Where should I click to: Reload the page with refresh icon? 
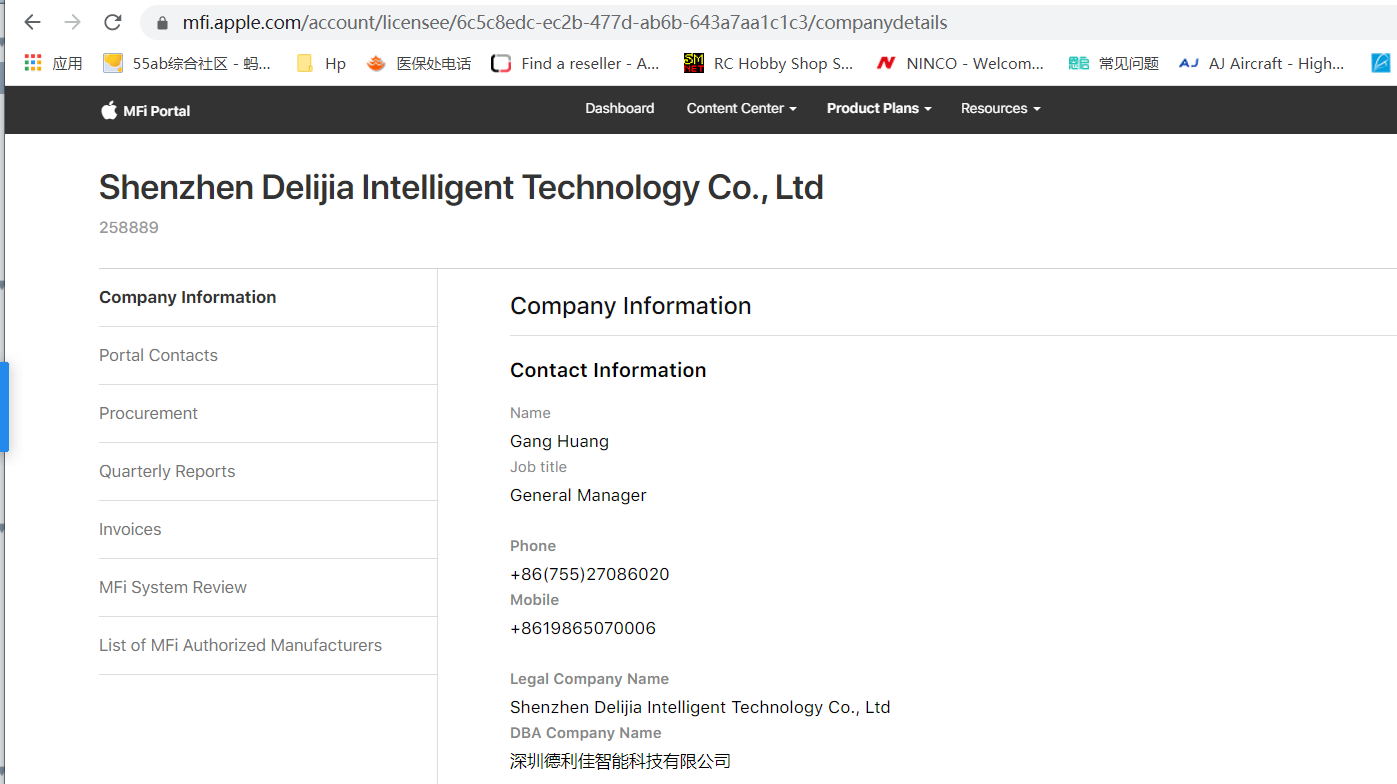click(x=113, y=22)
